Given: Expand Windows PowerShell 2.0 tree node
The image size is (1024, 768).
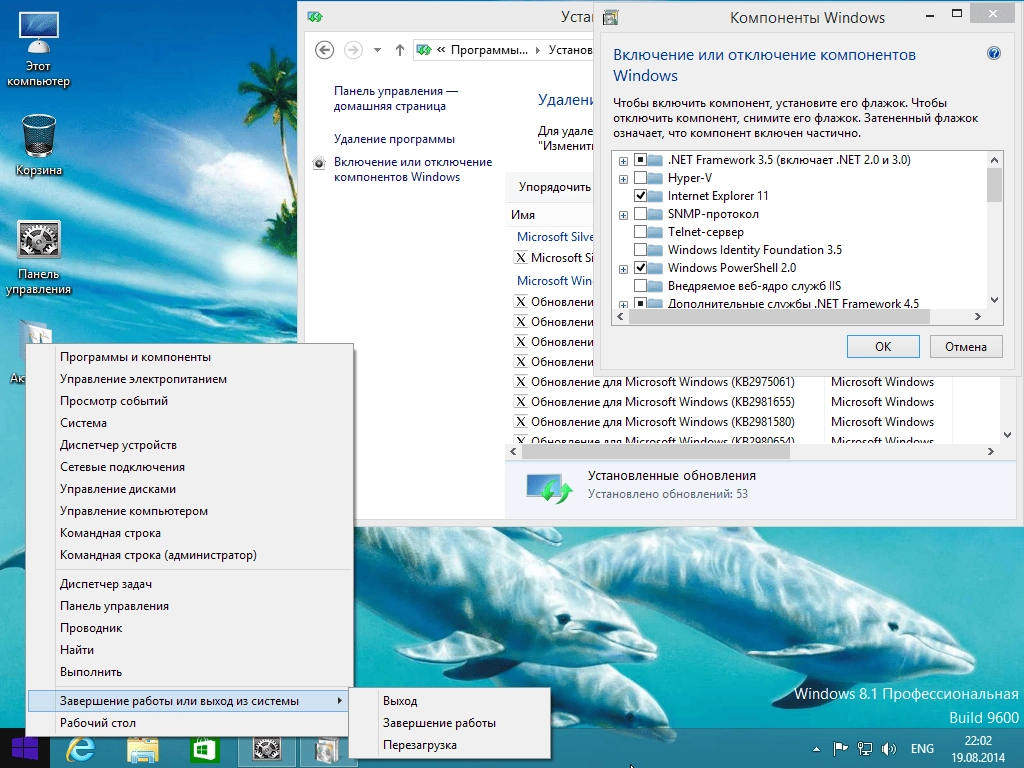Looking at the screenshot, I should coord(623,269).
